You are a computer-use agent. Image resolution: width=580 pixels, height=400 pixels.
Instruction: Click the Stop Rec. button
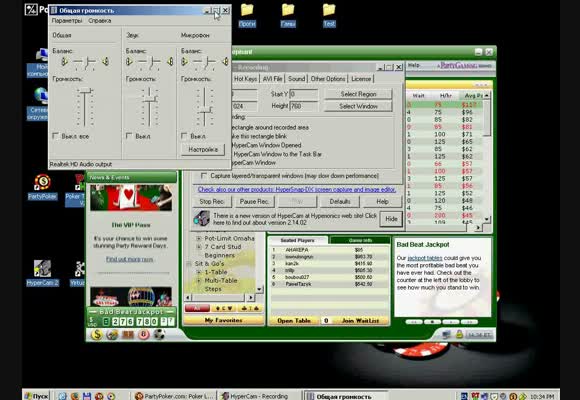[x=212, y=201]
